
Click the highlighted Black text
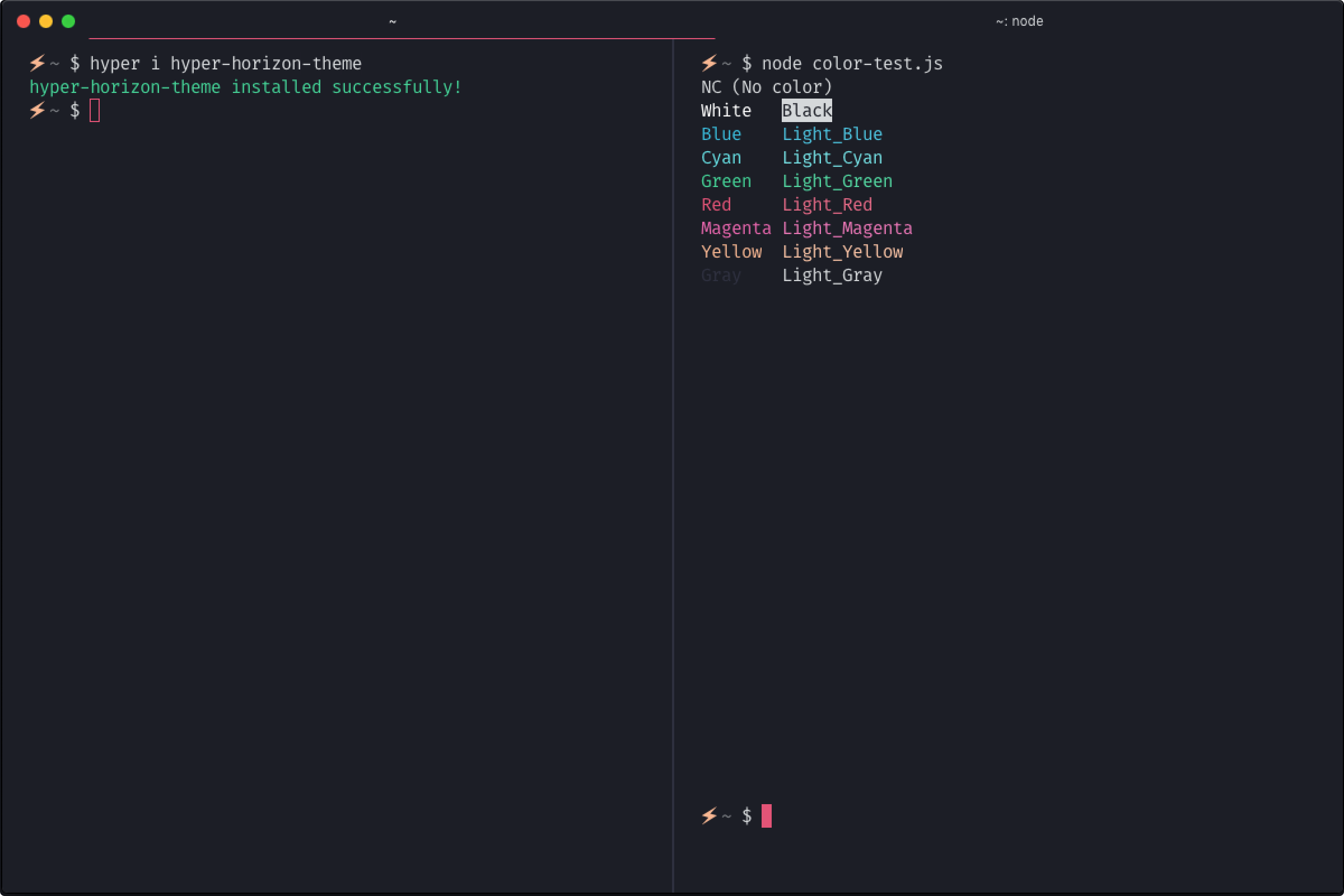tap(806, 110)
